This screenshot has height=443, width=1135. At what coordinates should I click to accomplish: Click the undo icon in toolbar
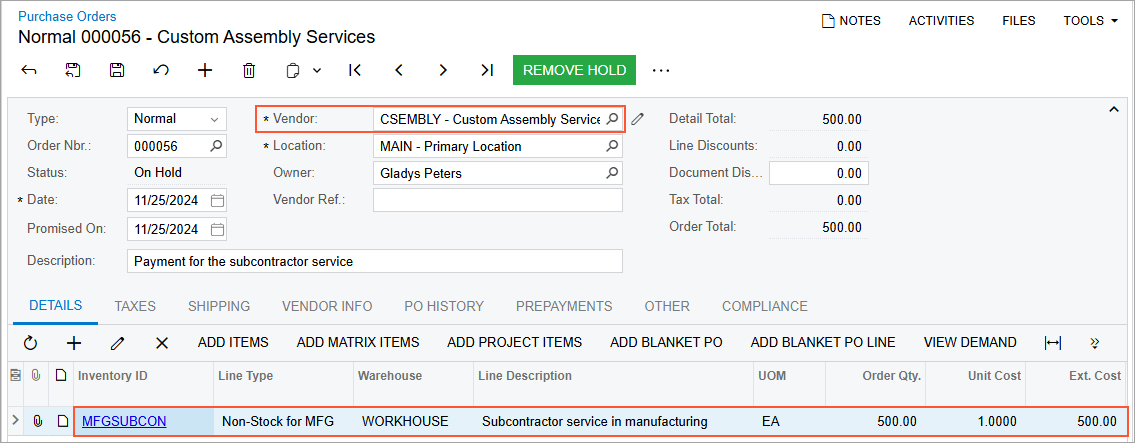point(161,70)
